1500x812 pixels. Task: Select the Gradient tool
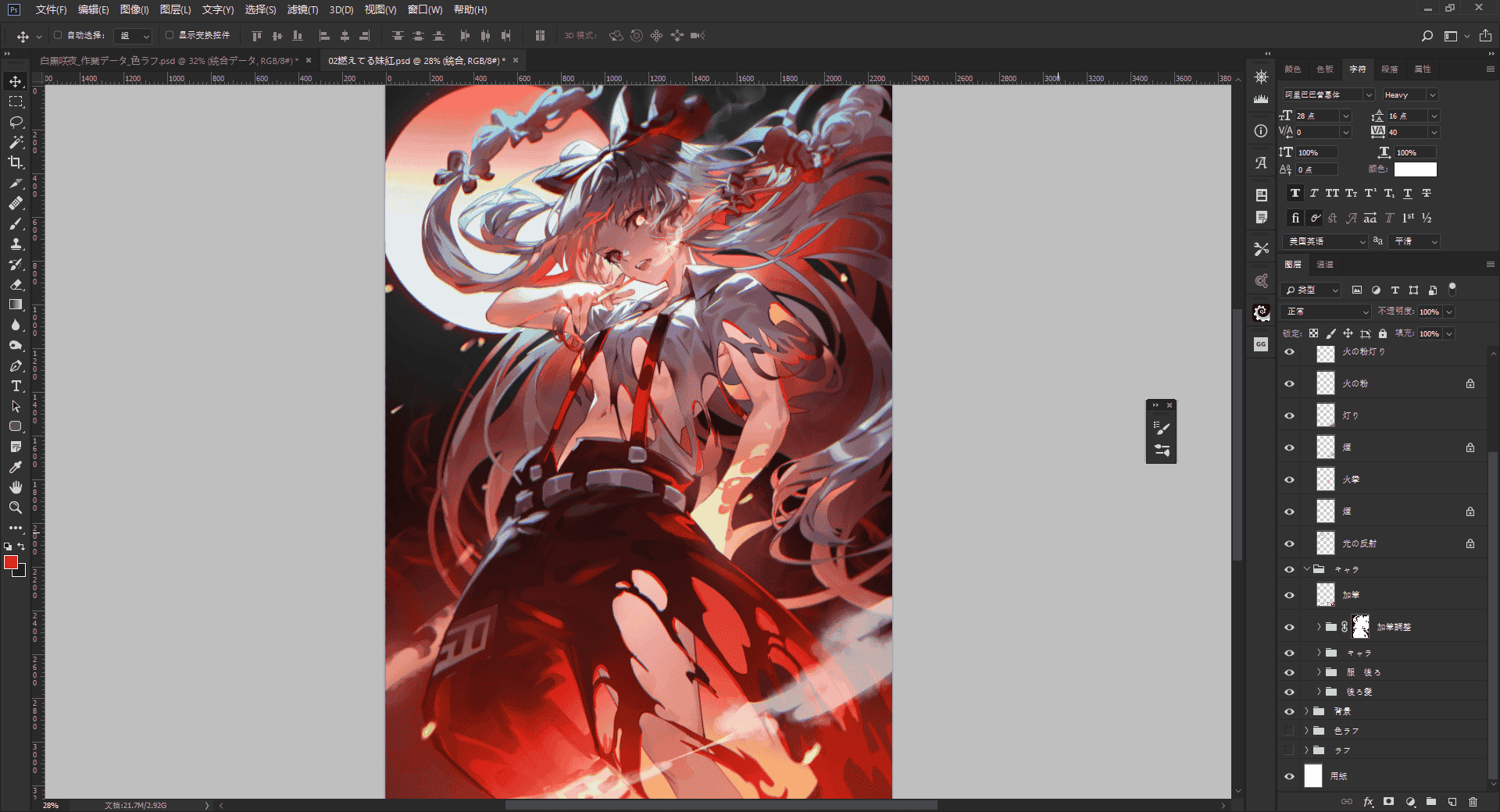pos(16,304)
